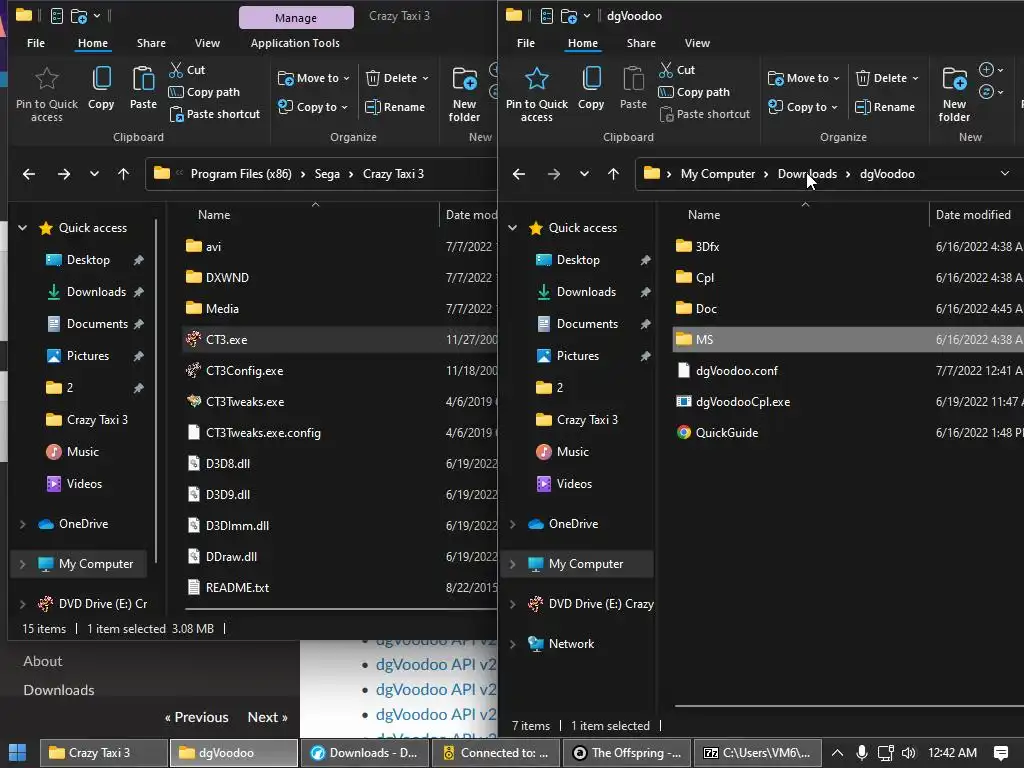Screen dimensions: 1024x768
Task: Go back in Crazy Taxi 3 window
Action: point(29,174)
